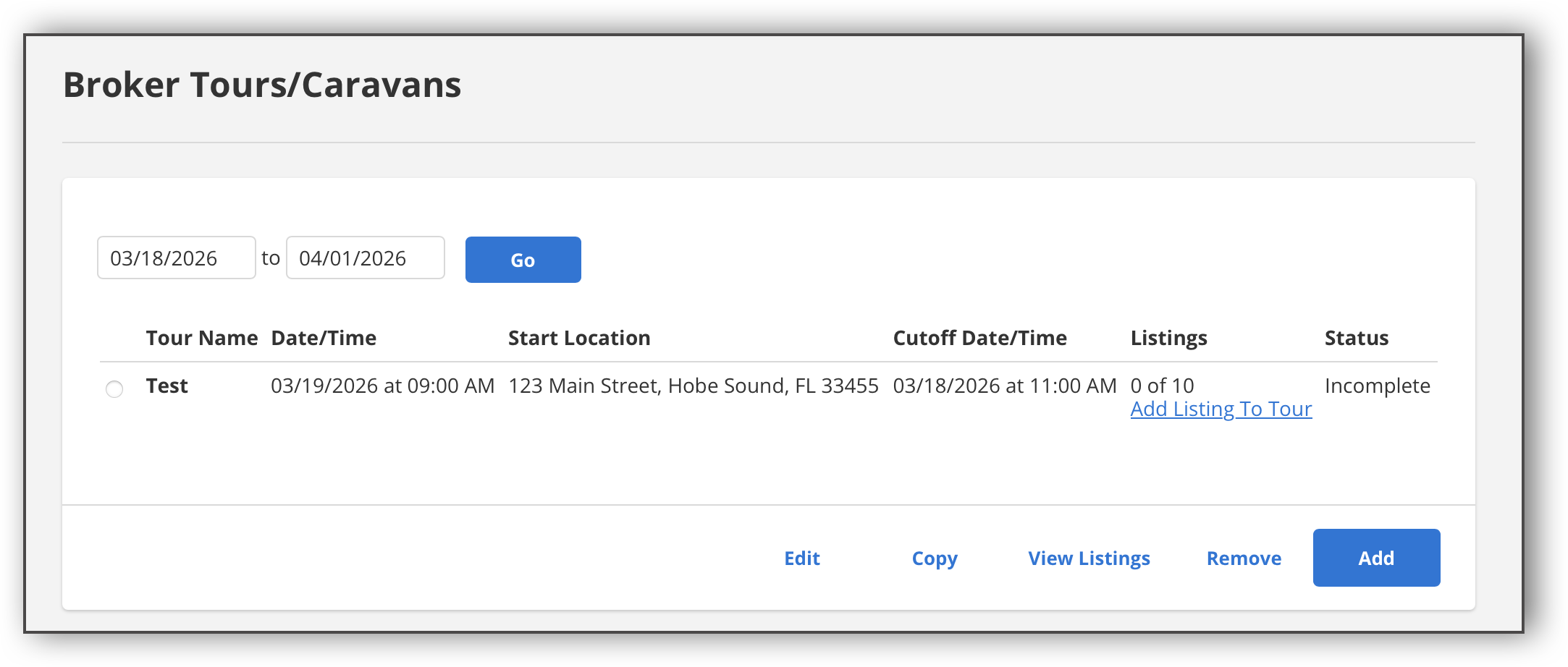Click the Incomplete status text
This screenshot has height=667, width=1568.
[1378, 386]
